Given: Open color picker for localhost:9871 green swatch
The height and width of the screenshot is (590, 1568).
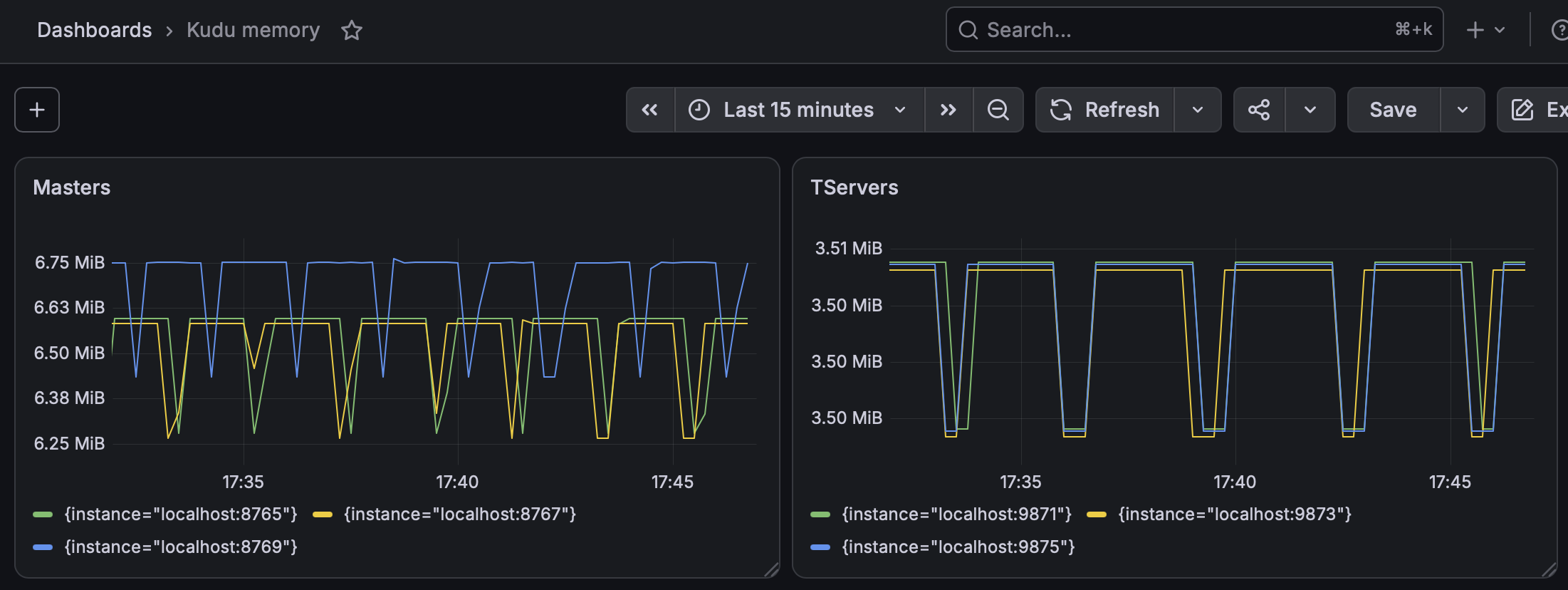Looking at the screenshot, I should (820, 514).
